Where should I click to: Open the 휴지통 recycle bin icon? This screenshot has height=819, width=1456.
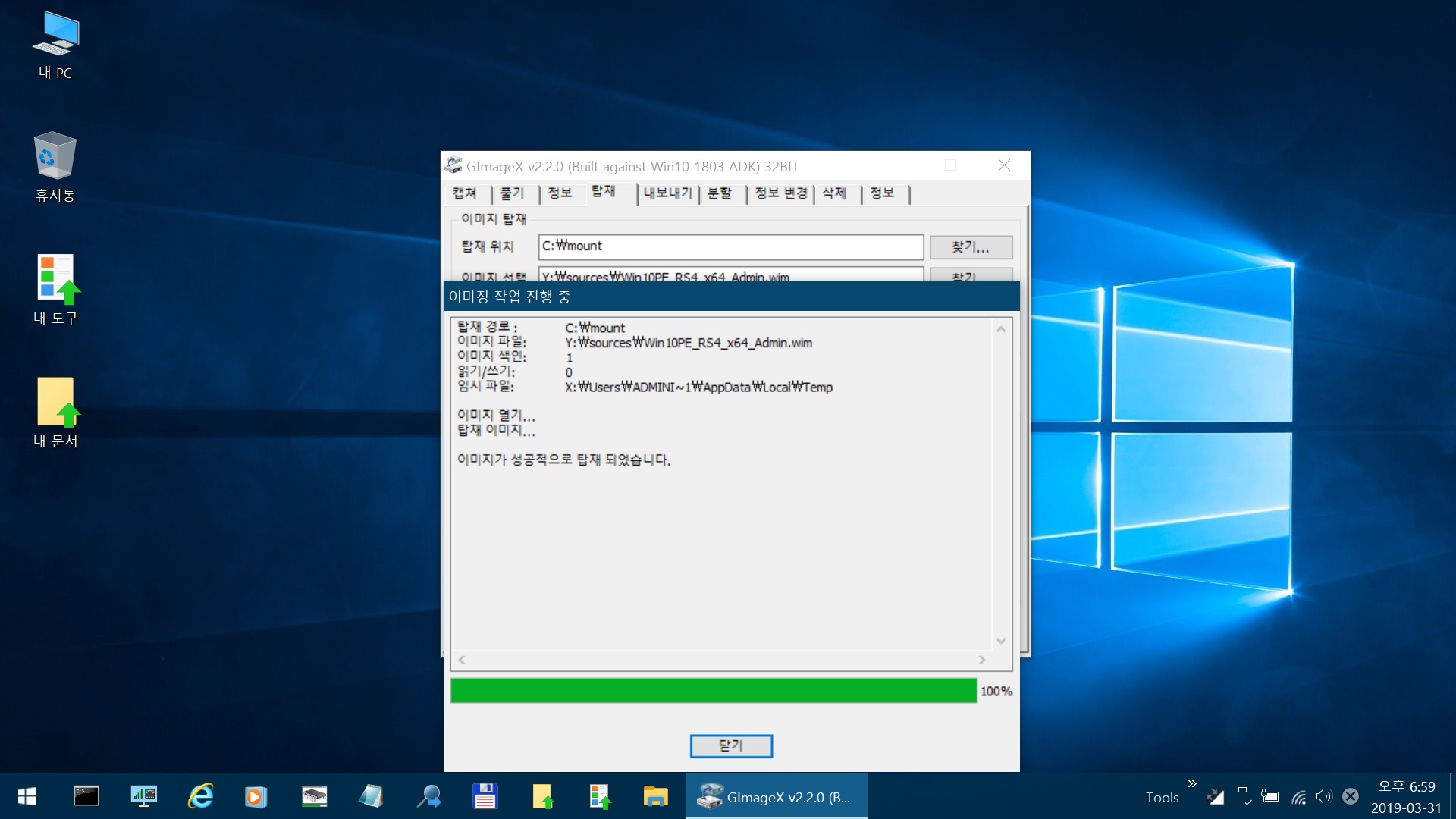pyautogui.click(x=55, y=167)
